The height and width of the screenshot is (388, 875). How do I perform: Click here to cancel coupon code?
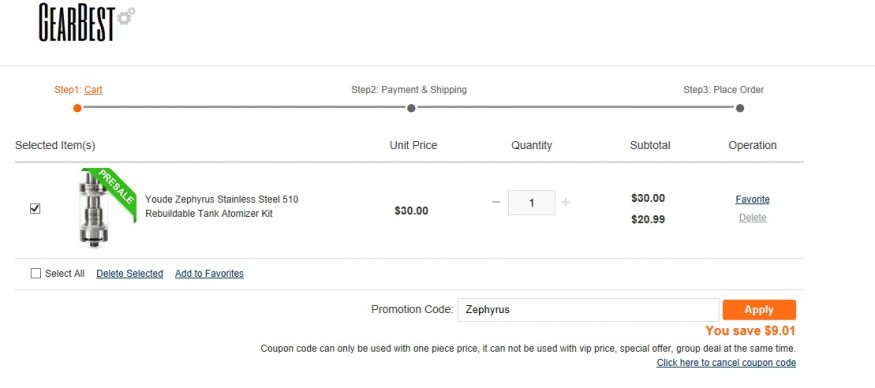coord(726,363)
